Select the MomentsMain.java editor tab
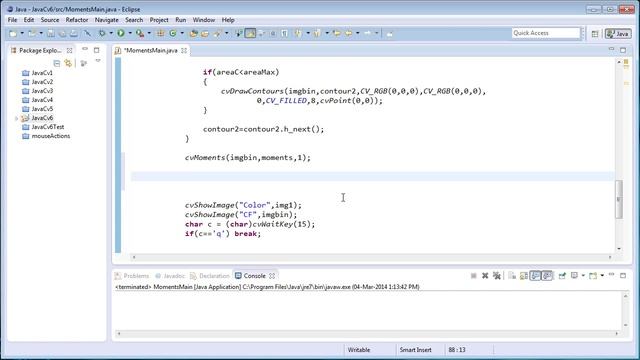 tap(150, 51)
